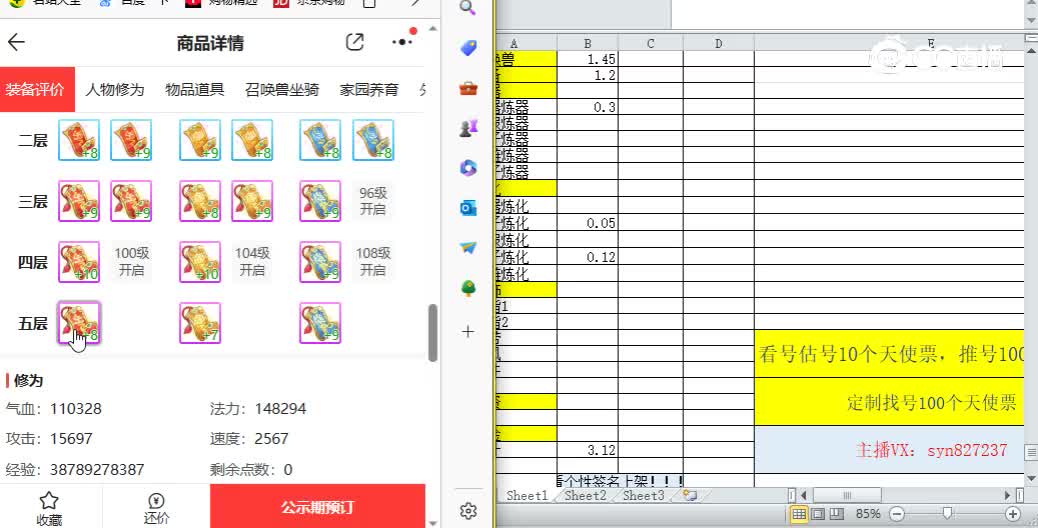Open the blue shopping tag sidebar icon

468,48
